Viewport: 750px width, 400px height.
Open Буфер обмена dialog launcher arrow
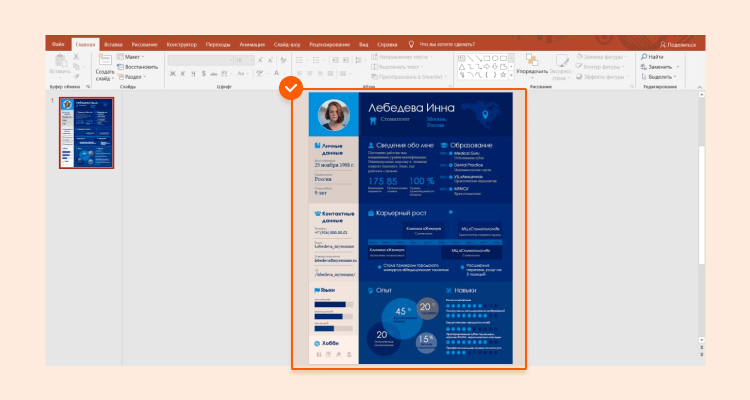[x=88, y=87]
